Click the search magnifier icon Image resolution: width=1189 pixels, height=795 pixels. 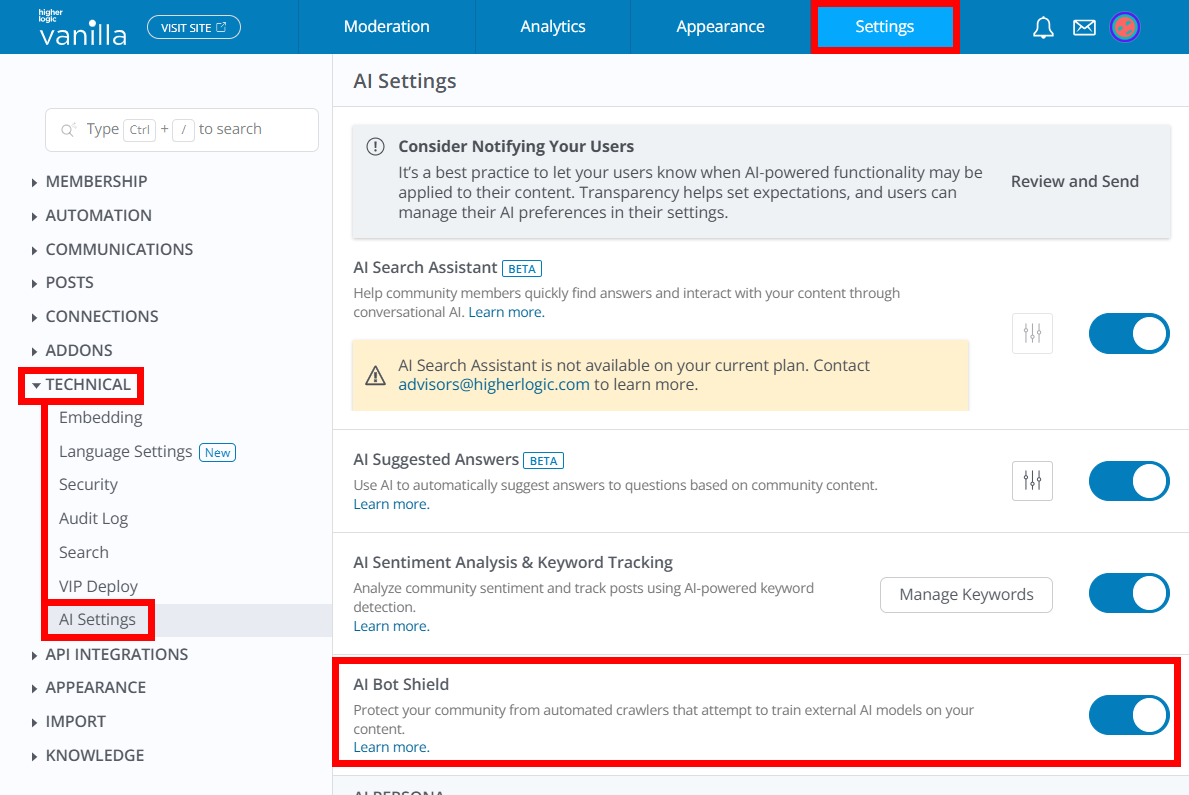click(x=68, y=130)
